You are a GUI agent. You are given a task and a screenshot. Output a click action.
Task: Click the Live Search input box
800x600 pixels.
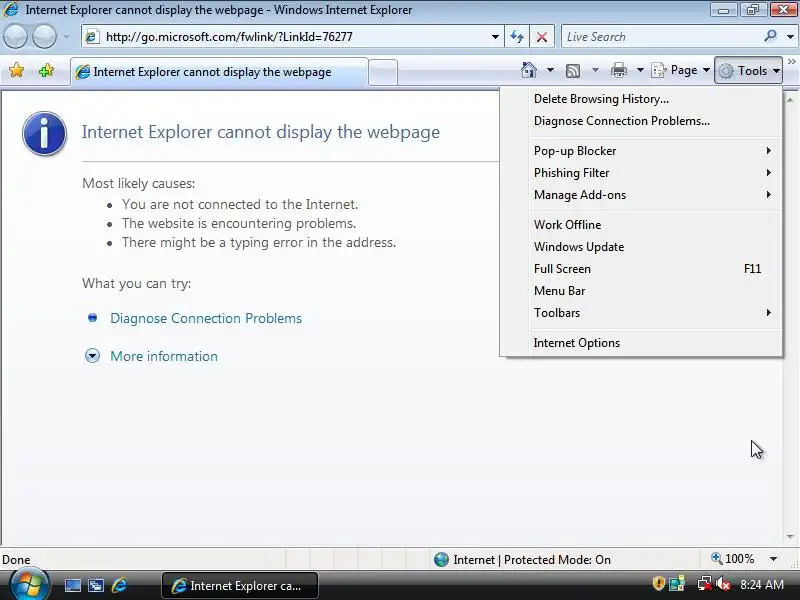click(661, 37)
